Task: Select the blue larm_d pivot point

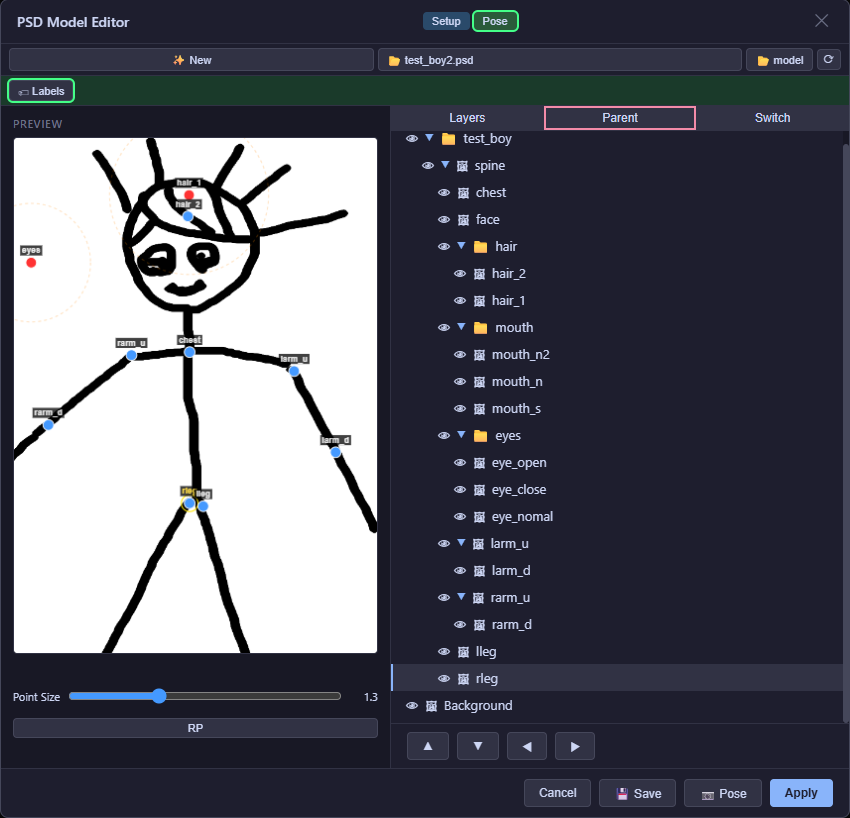Action: pos(336,452)
